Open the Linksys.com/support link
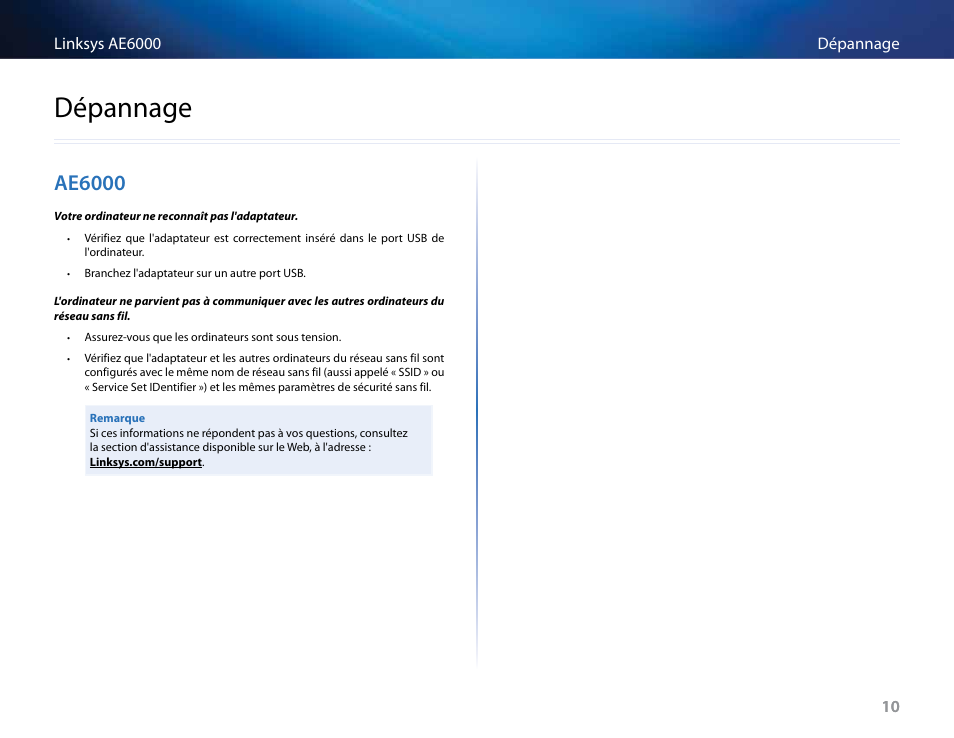This screenshot has height=738, width=954. point(145,462)
